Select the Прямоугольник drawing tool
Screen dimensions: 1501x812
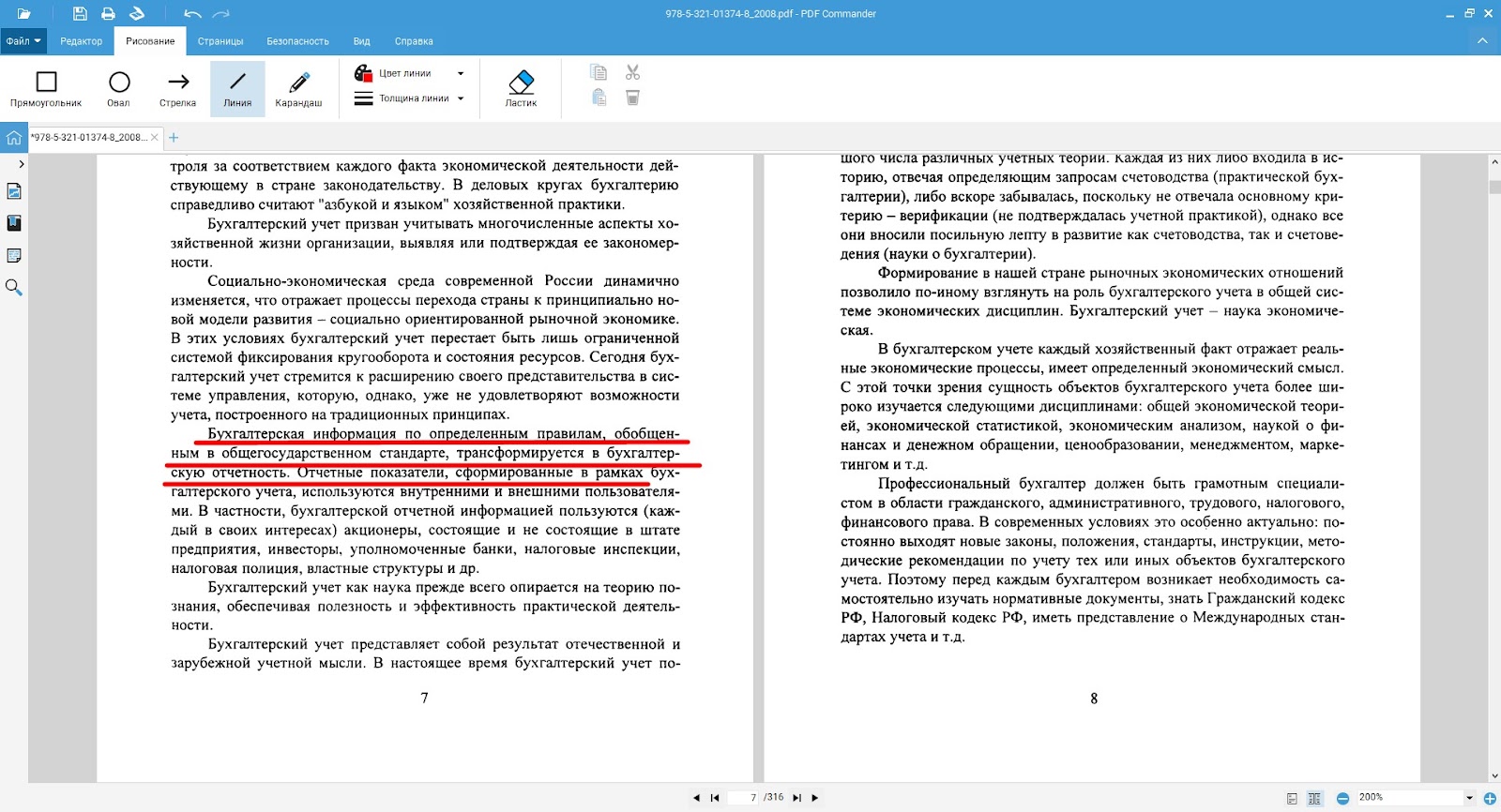click(46, 89)
